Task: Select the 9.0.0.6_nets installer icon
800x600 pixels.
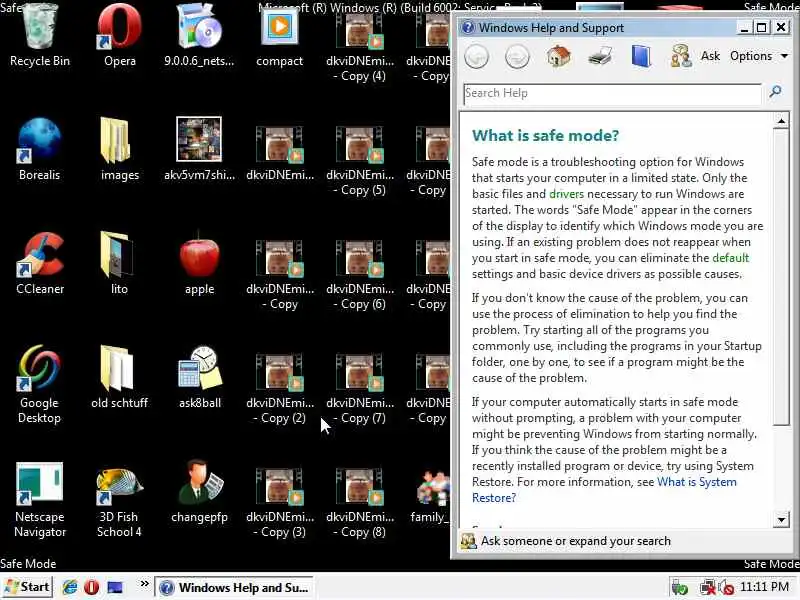Action: tap(199, 35)
